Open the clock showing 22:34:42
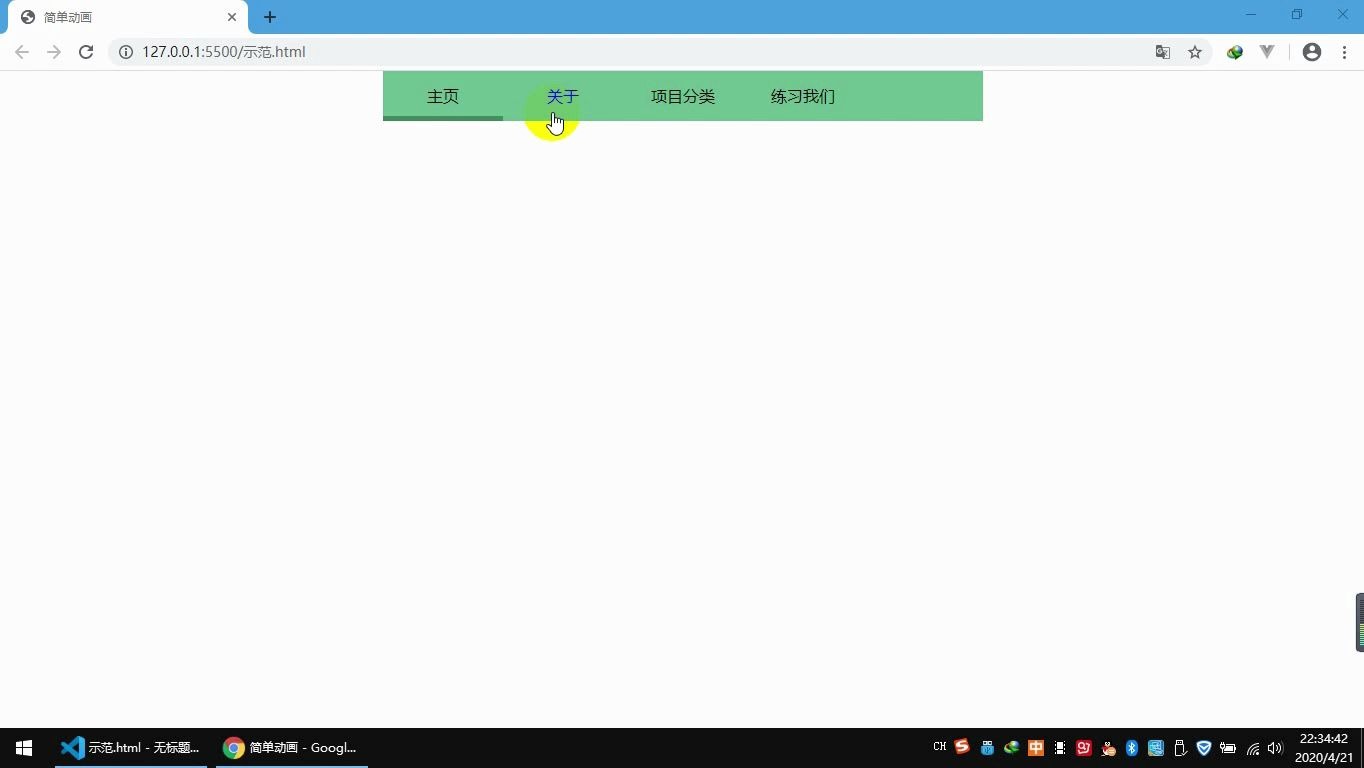 [1324, 748]
